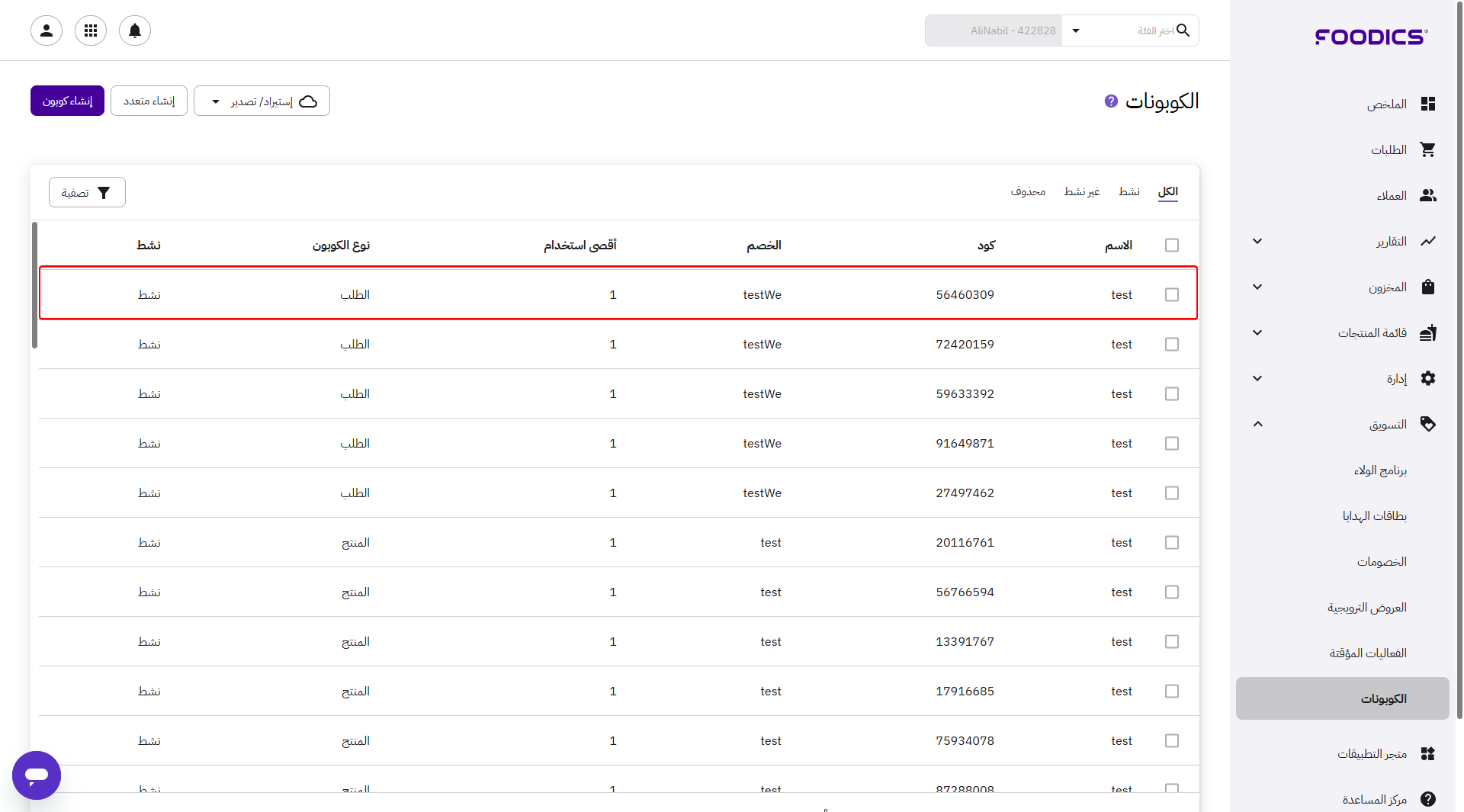Image resolution: width=1464 pixels, height=812 pixels.
Task: Click the user profile icon
Action: click(47, 30)
